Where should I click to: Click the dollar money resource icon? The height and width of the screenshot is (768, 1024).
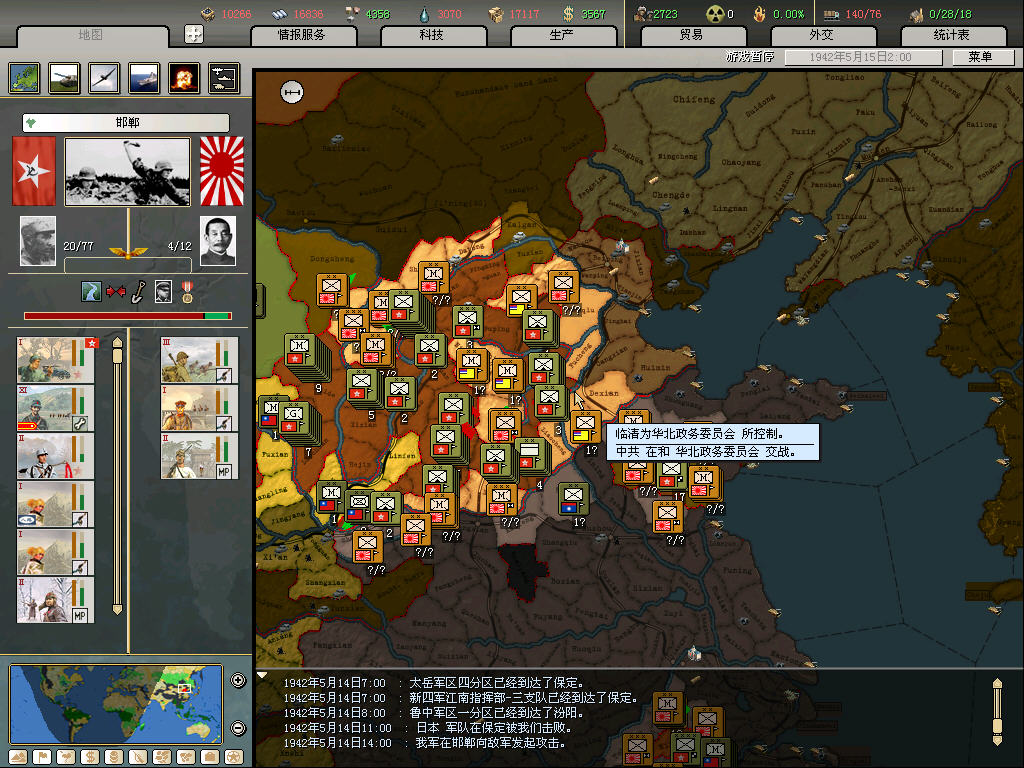point(568,14)
